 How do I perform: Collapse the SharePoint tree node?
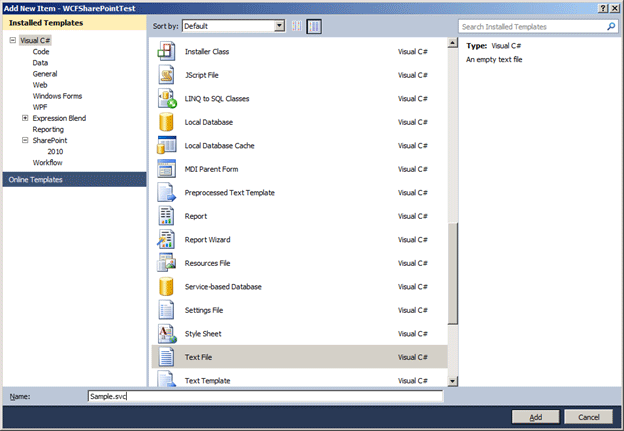25,140
